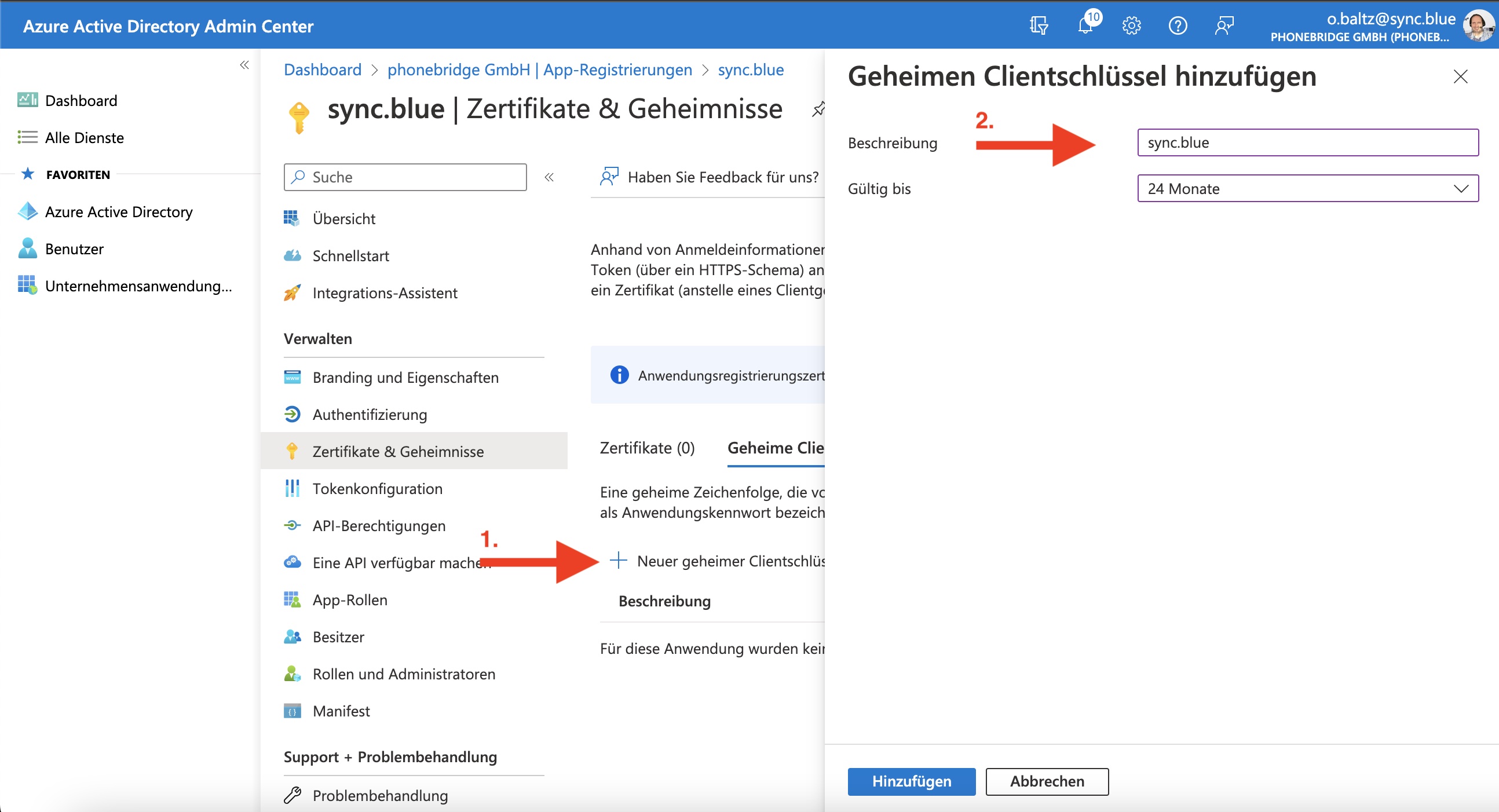The image size is (1499, 812).
Task: Open the settings gear
Action: [x=1131, y=25]
